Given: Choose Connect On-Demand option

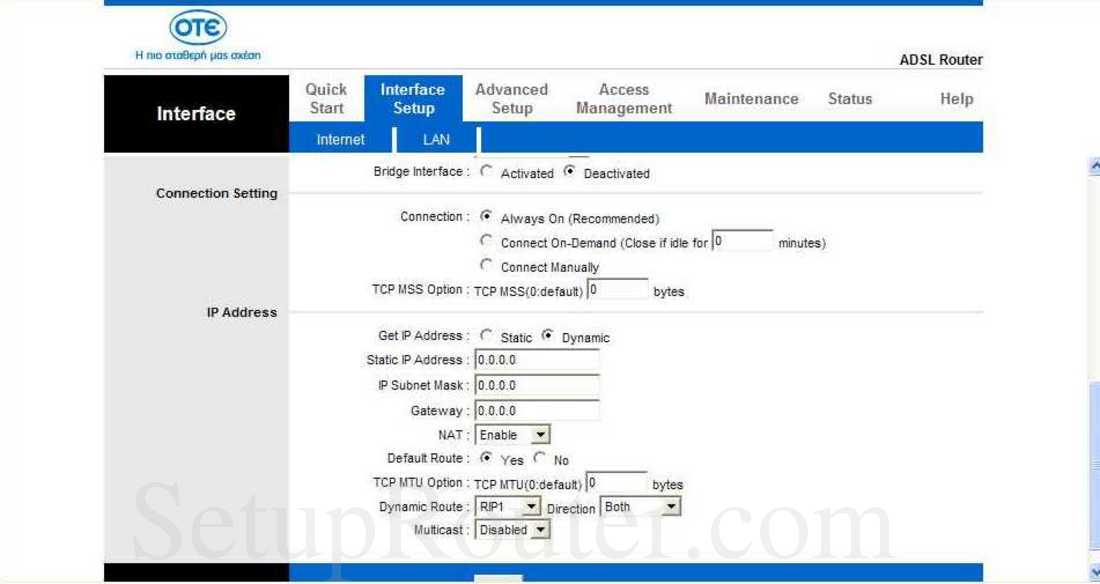Looking at the screenshot, I should pyautogui.click(x=486, y=241).
